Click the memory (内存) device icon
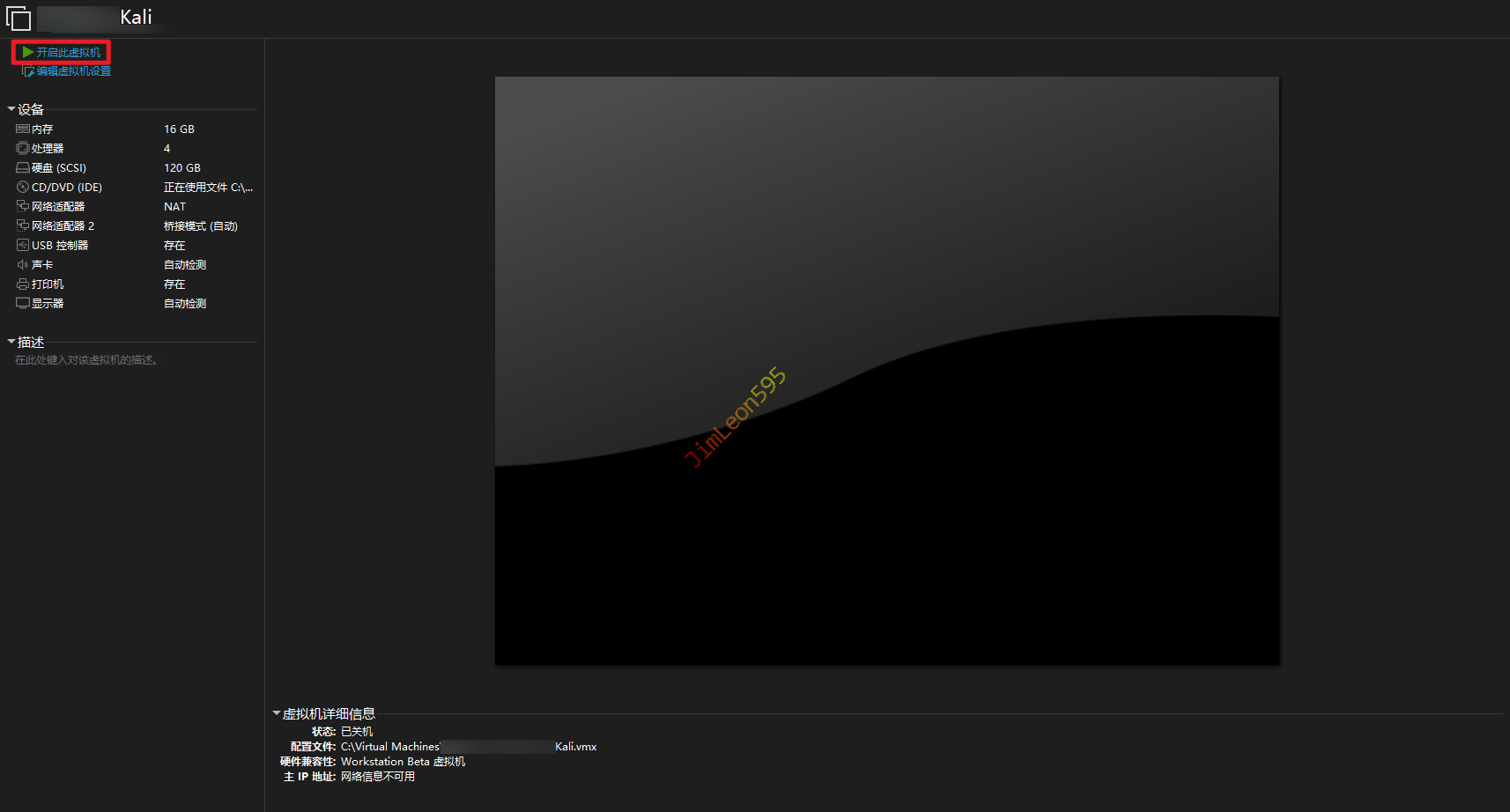 coord(23,129)
